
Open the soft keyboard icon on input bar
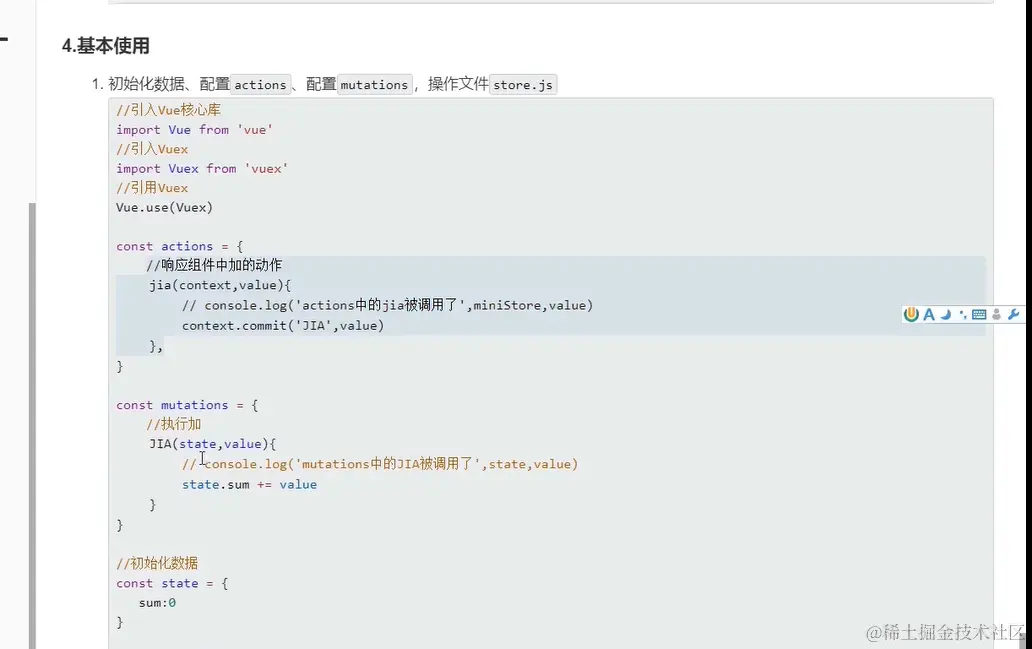pos(978,314)
